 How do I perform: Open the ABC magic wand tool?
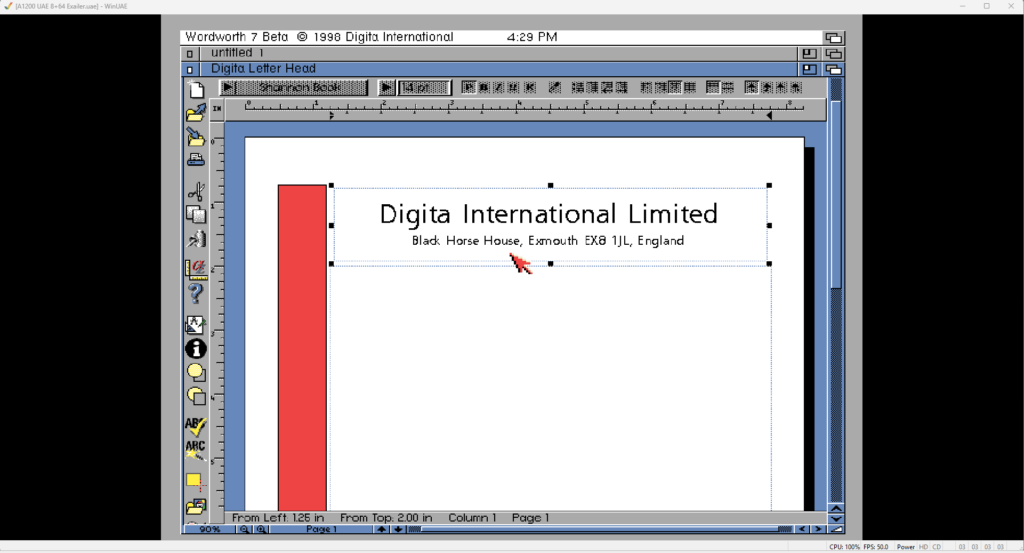click(x=195, y=450)
